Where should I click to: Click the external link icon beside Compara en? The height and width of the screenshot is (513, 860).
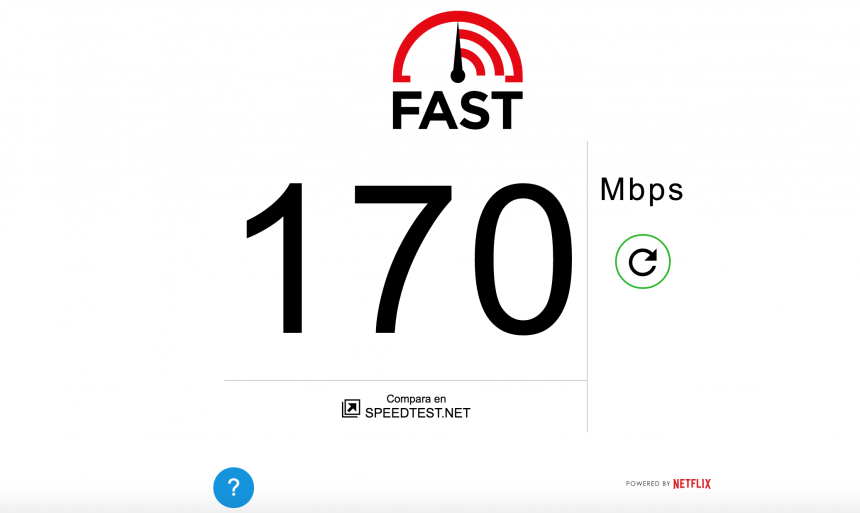click(x=351, y=408)
